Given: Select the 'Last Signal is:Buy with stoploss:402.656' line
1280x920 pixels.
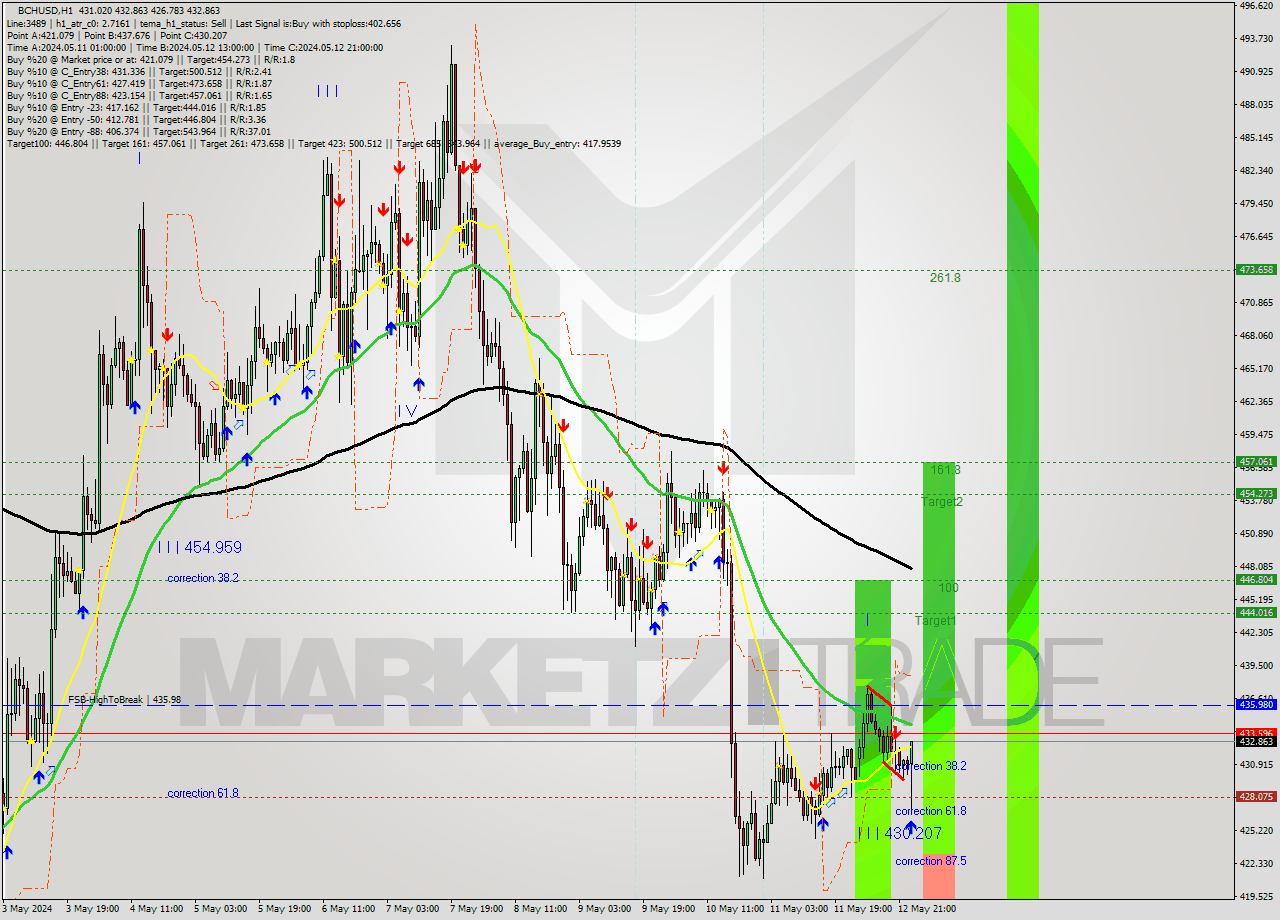Looking at the screenshot, I should pos(318,23).
